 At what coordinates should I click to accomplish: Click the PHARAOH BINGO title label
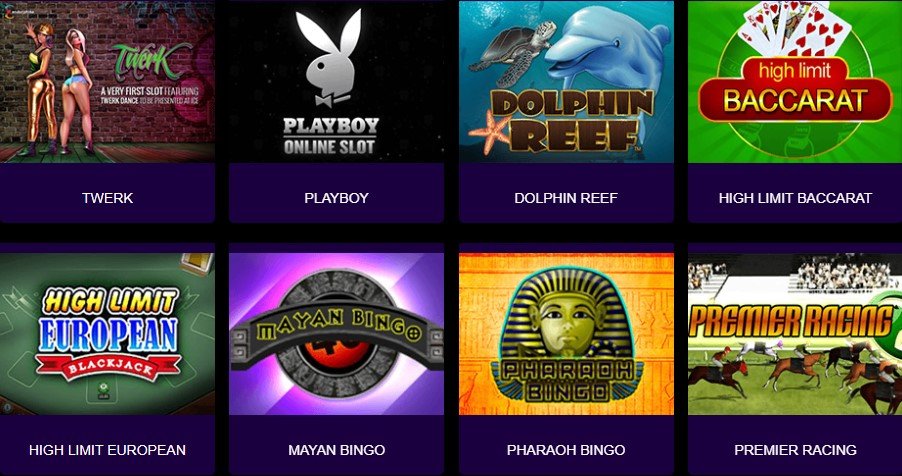point(566,450)
